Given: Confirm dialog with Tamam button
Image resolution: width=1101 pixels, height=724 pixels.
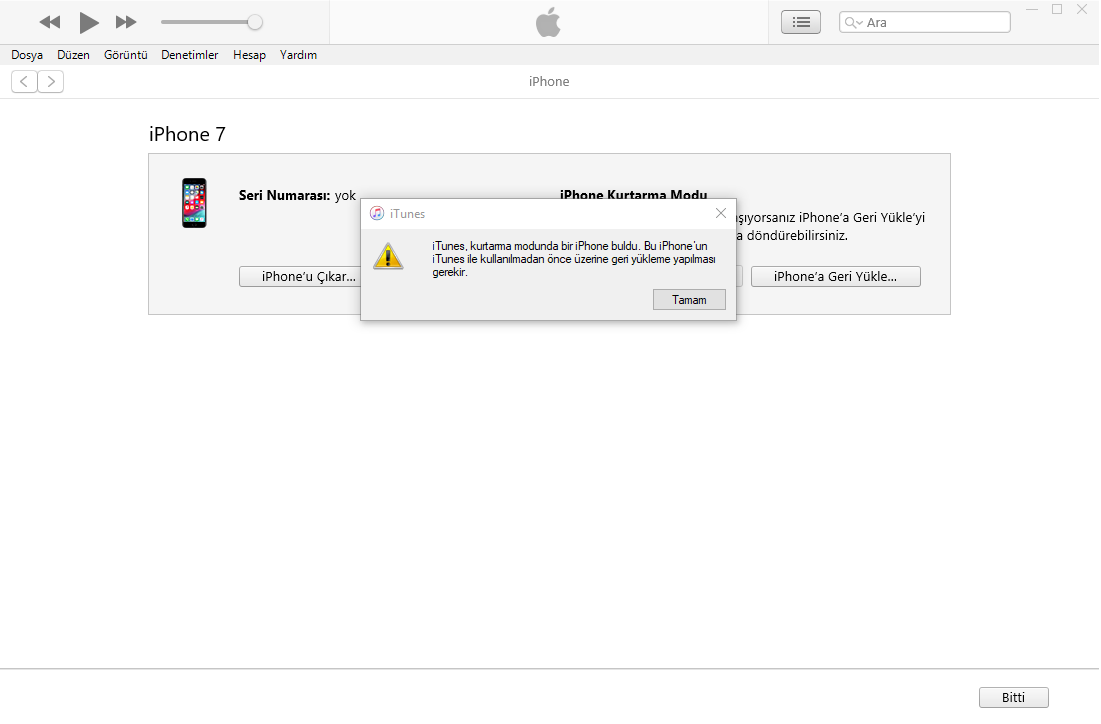Looking at the screenshot, I should tap(689, 300).
